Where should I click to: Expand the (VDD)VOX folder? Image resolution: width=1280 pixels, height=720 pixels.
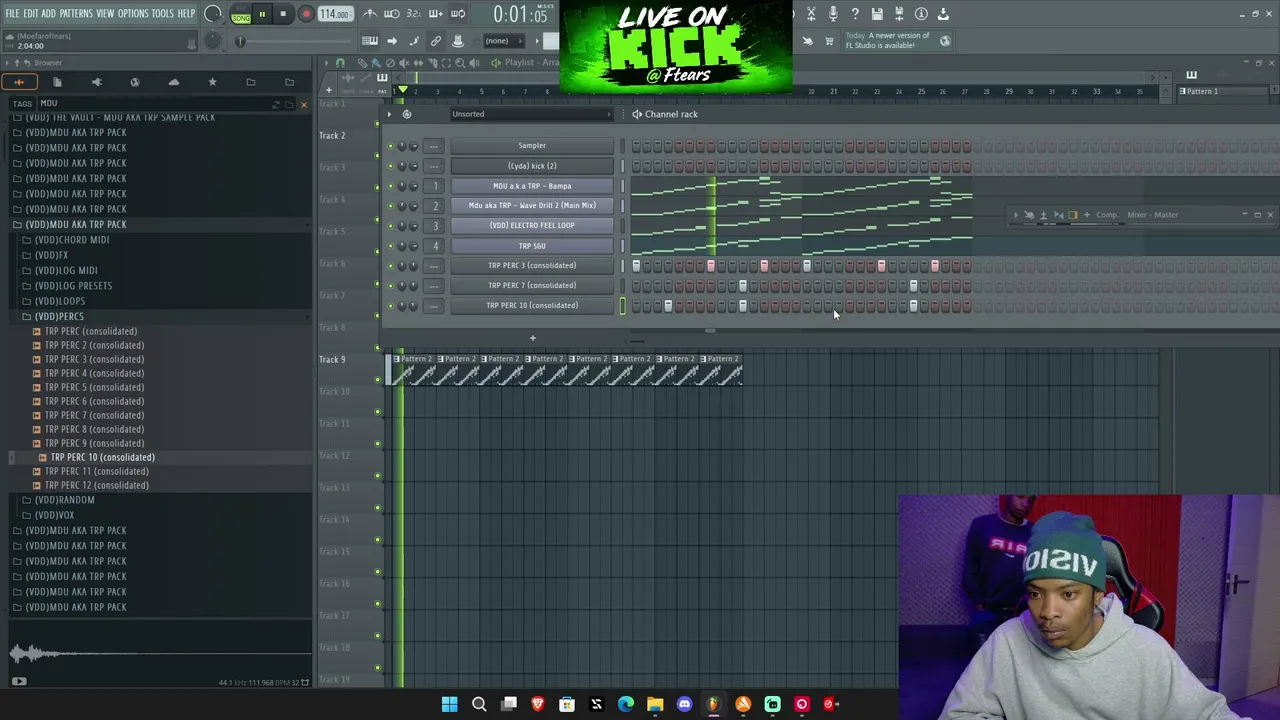[54, 515]
